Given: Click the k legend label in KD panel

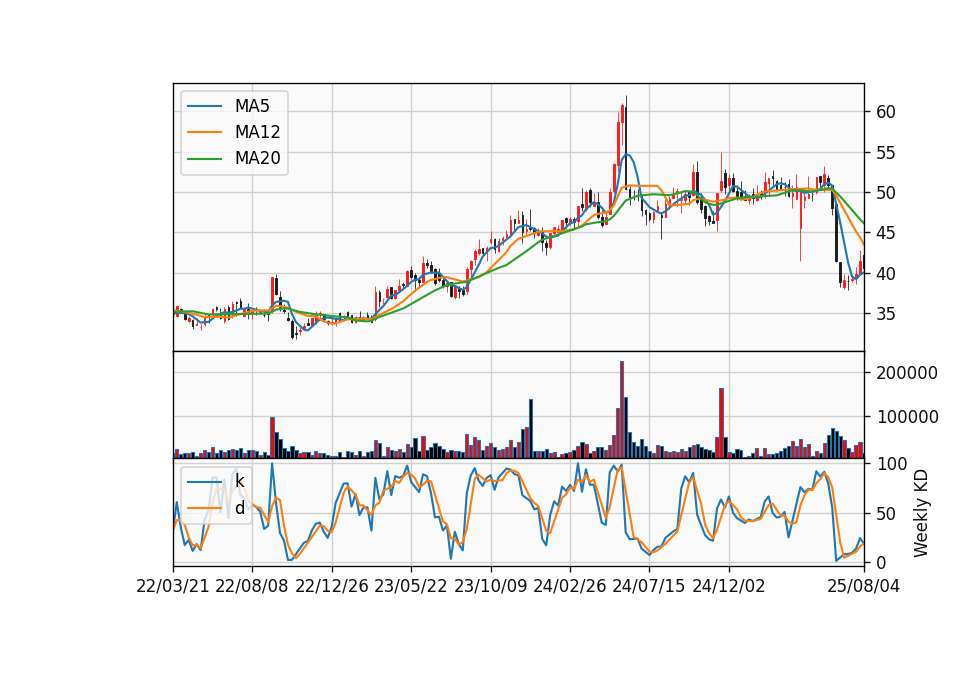Looking at the screenshot, I should pos(239,481).
